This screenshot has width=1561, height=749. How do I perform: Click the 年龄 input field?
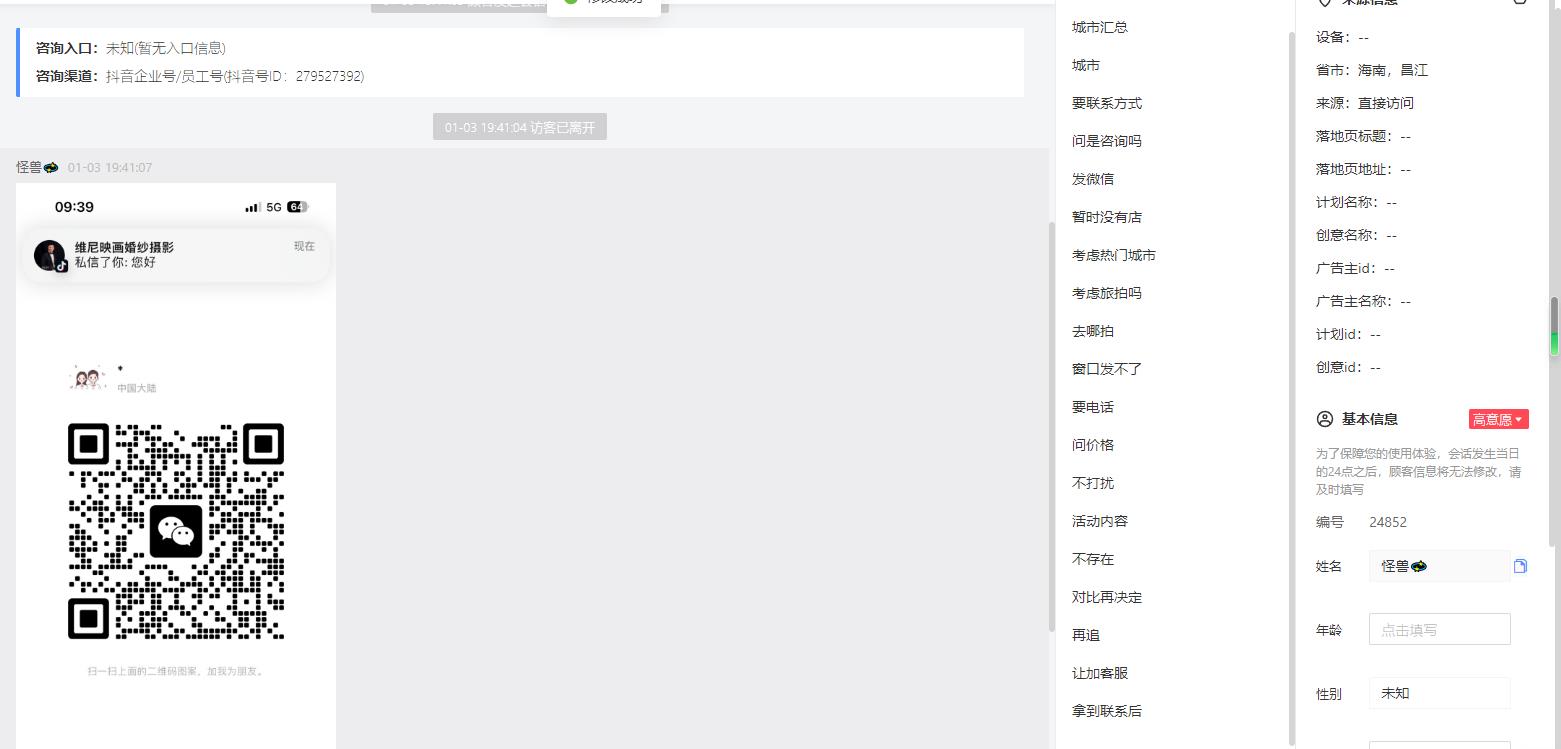(1439, 629)
